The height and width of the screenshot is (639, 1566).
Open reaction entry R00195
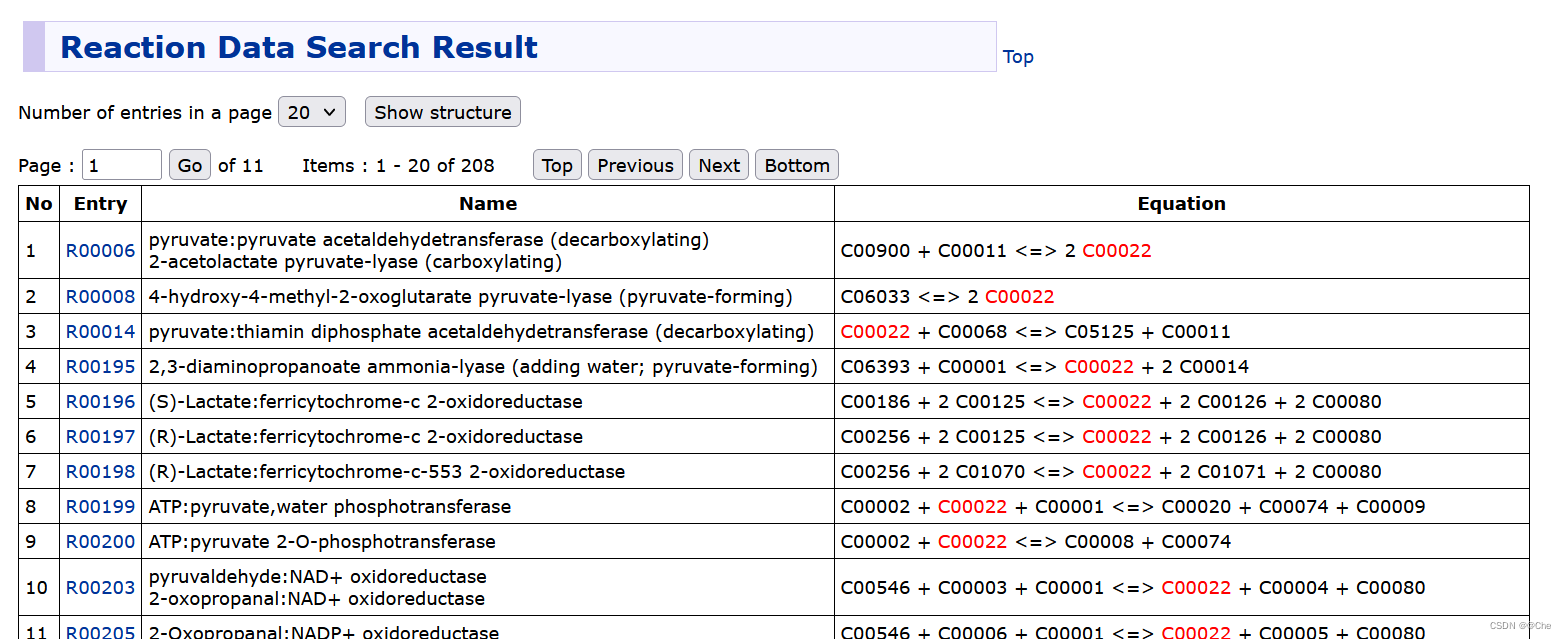point(100,367)
